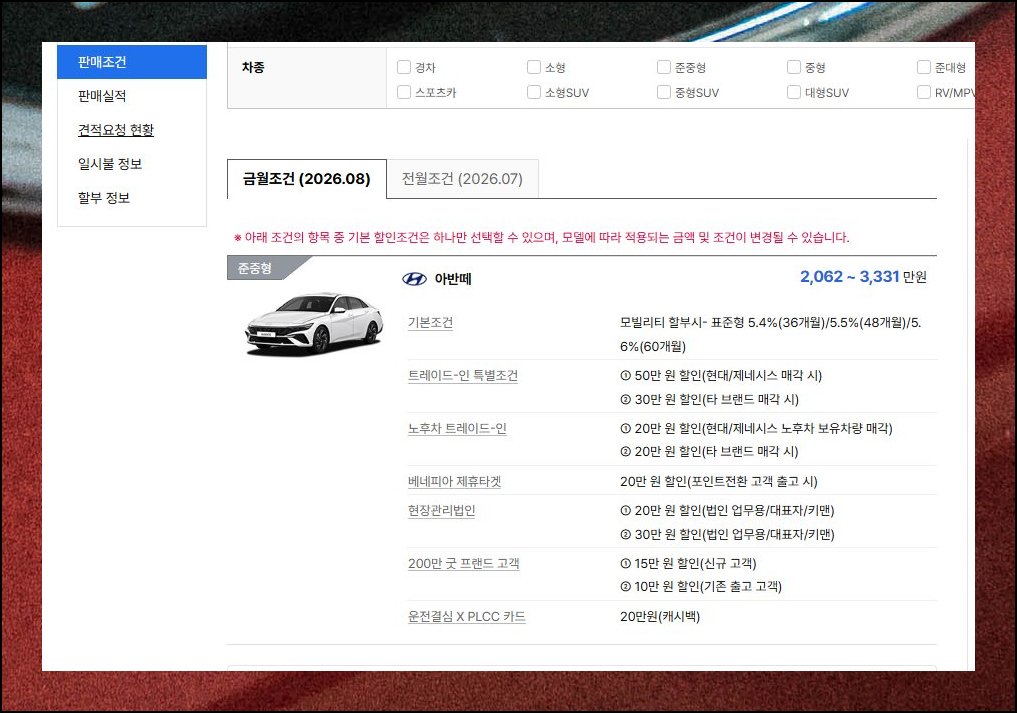
Task: Check the RV/MPV checkbox
Action: coord(924,92)
